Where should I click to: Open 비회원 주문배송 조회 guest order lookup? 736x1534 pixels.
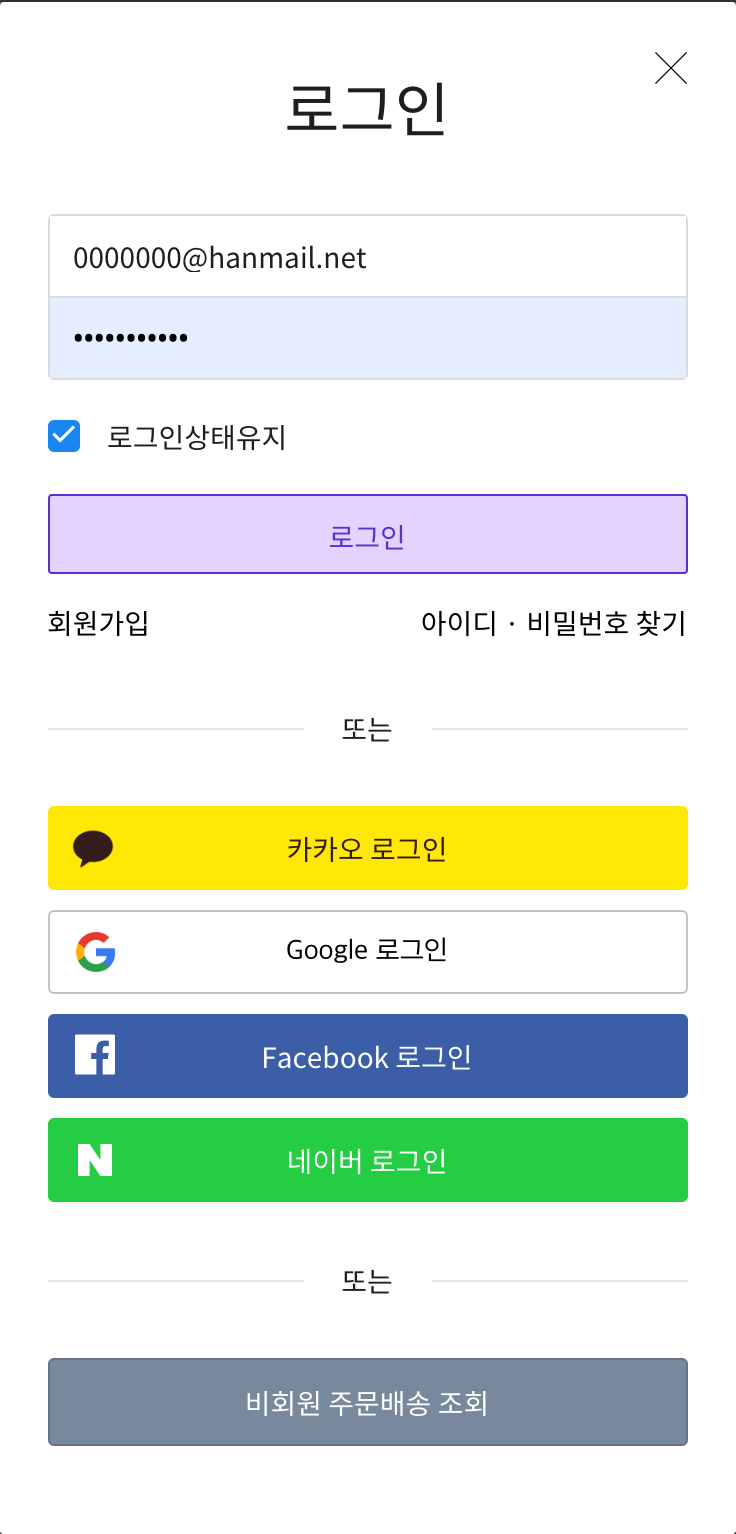368,1402
